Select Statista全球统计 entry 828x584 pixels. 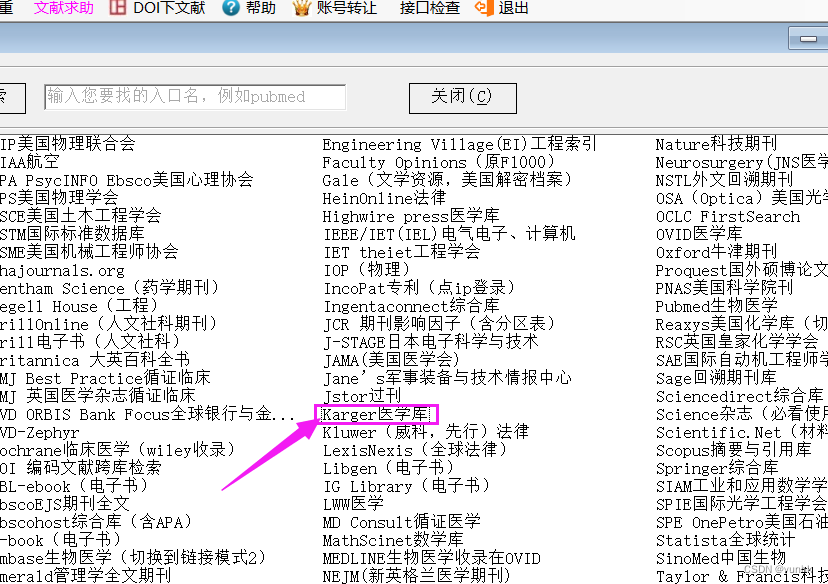[x=725, y=540]
